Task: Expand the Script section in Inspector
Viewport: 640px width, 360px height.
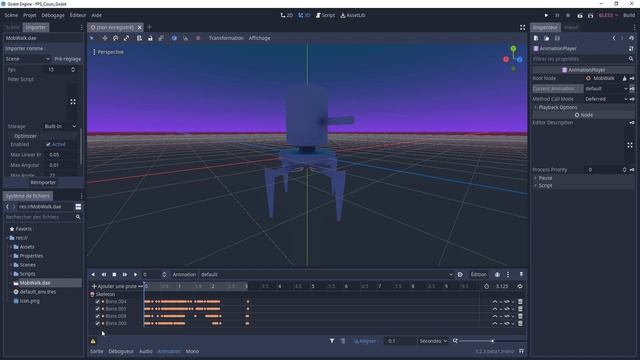Action: coord(583,186)
